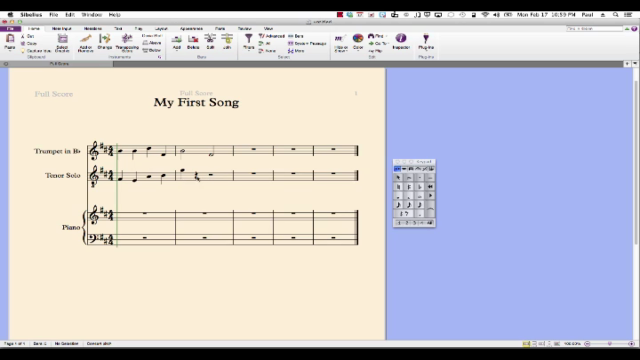
Task: Click the zoom in plus button
Action: tap(631, 344)
